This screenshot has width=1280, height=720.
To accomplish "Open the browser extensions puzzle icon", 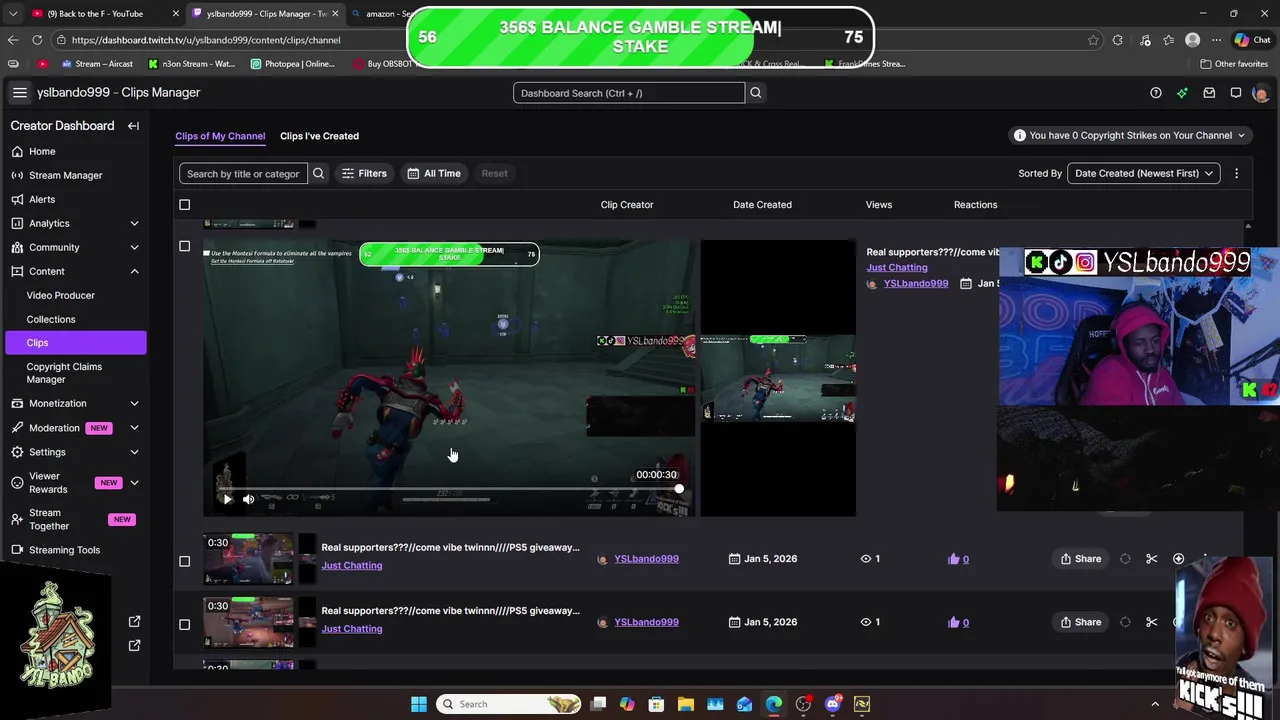I will 1117,40.
